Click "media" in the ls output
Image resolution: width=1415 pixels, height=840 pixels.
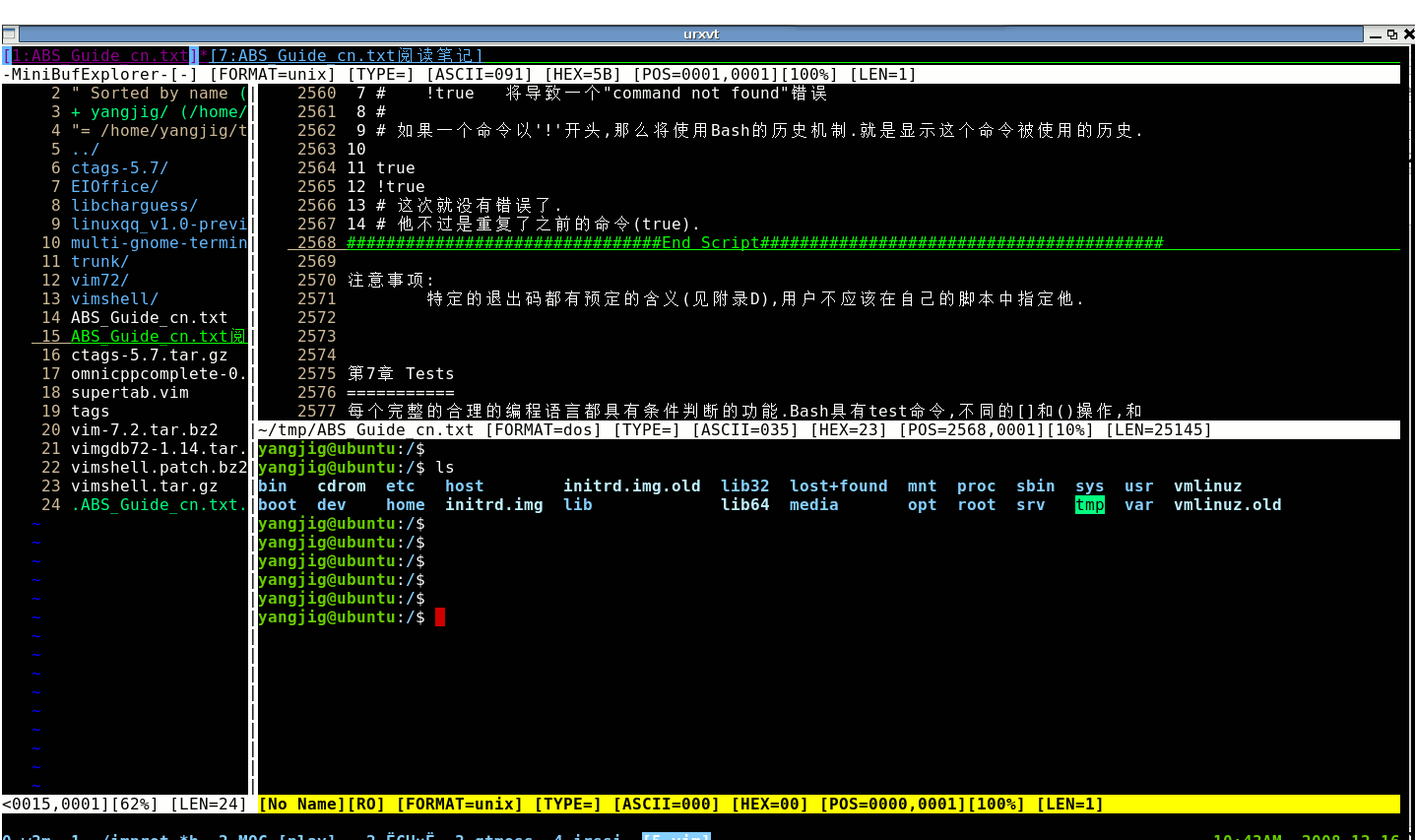814,504
